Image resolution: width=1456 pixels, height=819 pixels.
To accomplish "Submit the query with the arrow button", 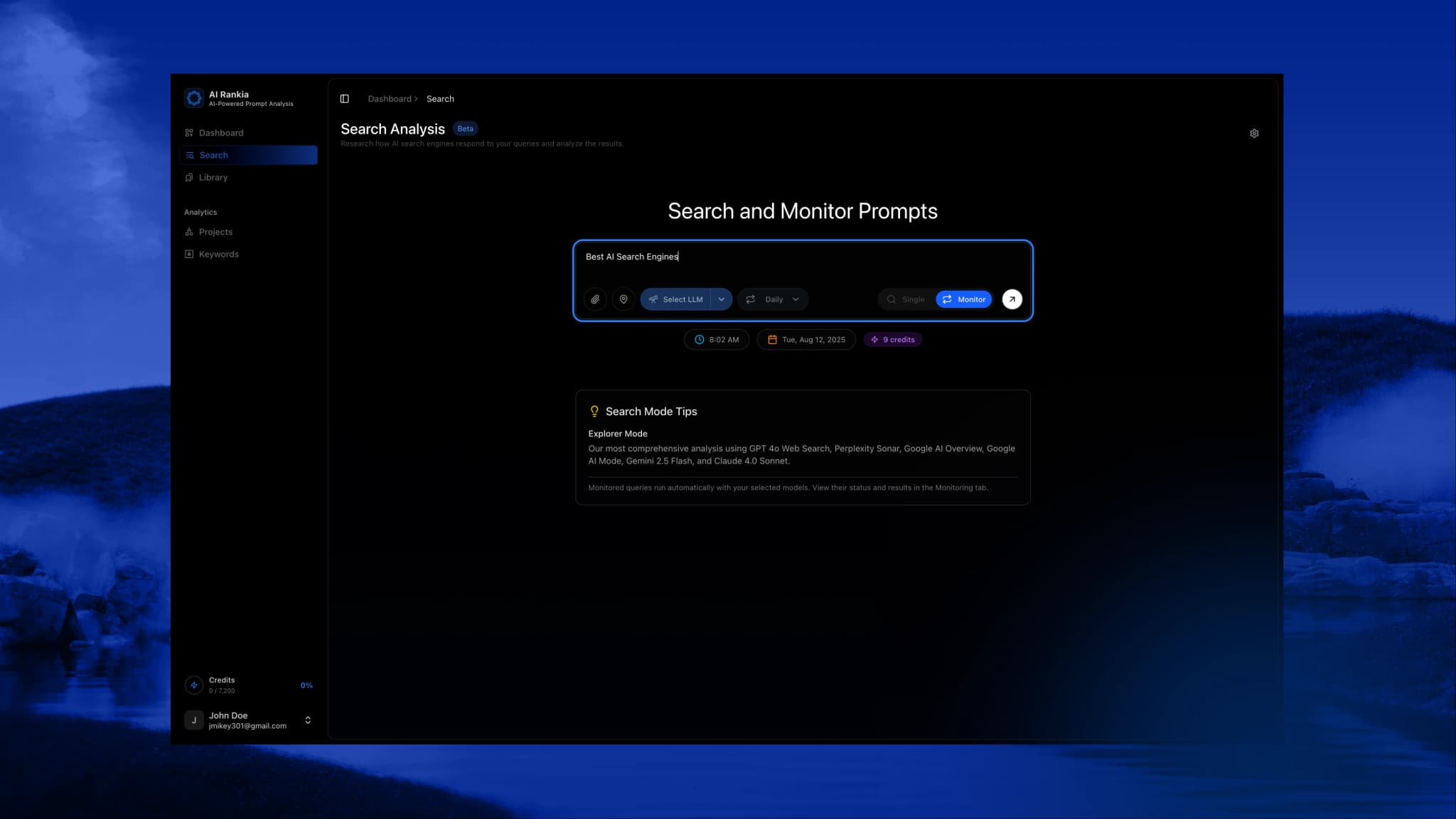I will [1012, 299].
